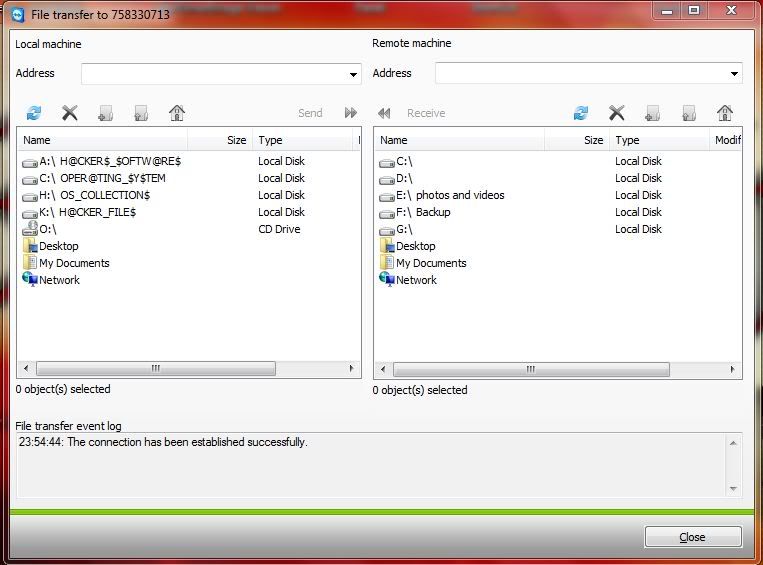Viewport: 763px width, 565px height.
Task: Open the local Address dropdown
Action: pyautogui.click(x=354, y=74)
